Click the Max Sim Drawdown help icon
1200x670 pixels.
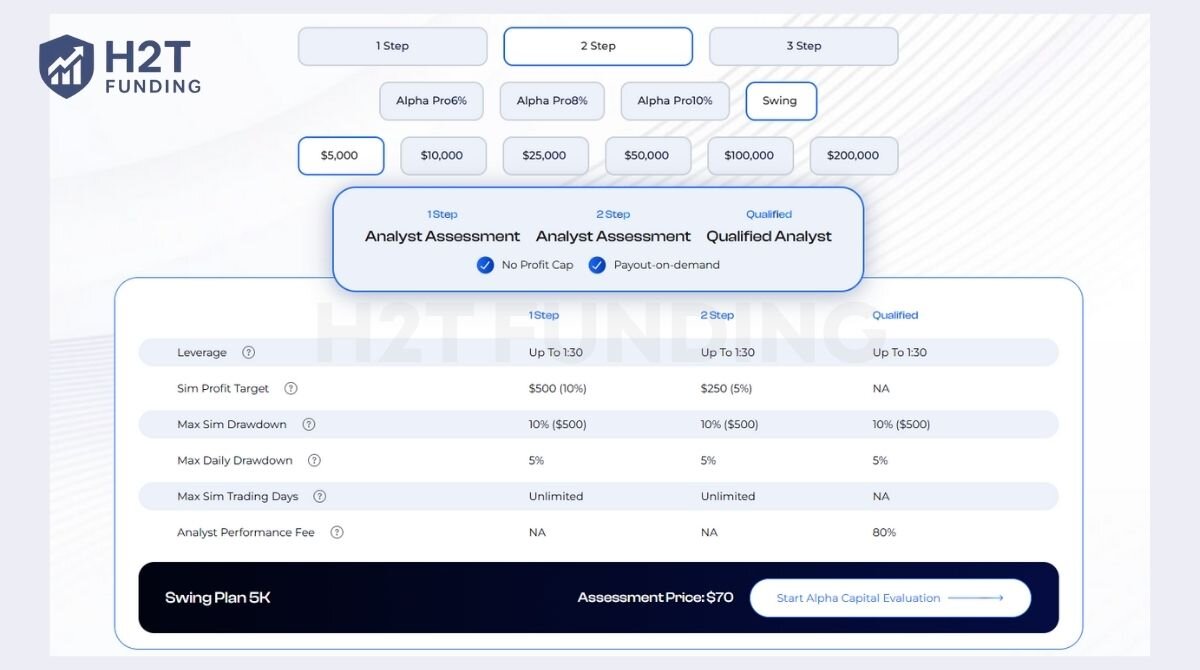[x=309, y=424]
